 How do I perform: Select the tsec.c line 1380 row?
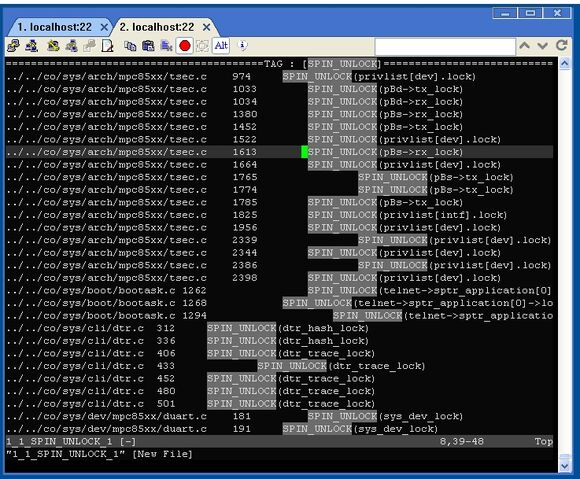point(279,114)
